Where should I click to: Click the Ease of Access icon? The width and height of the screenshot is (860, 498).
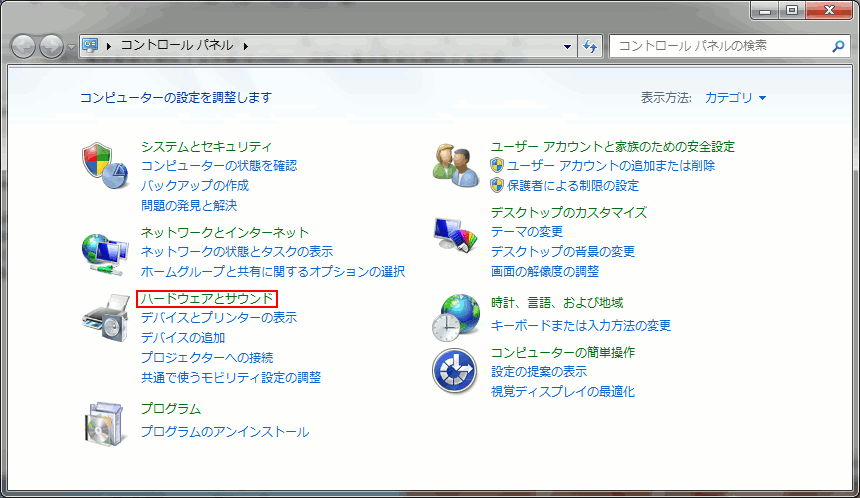(455, 371)
